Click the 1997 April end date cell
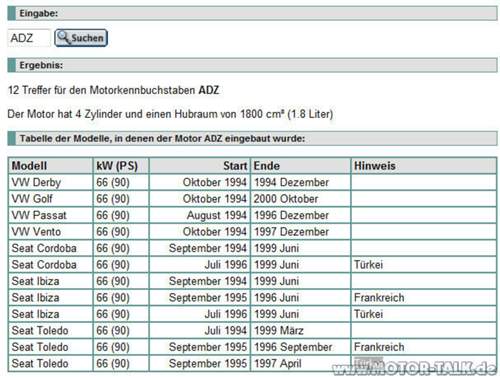This screenshot has width=500, height=378. coord(301,363)
